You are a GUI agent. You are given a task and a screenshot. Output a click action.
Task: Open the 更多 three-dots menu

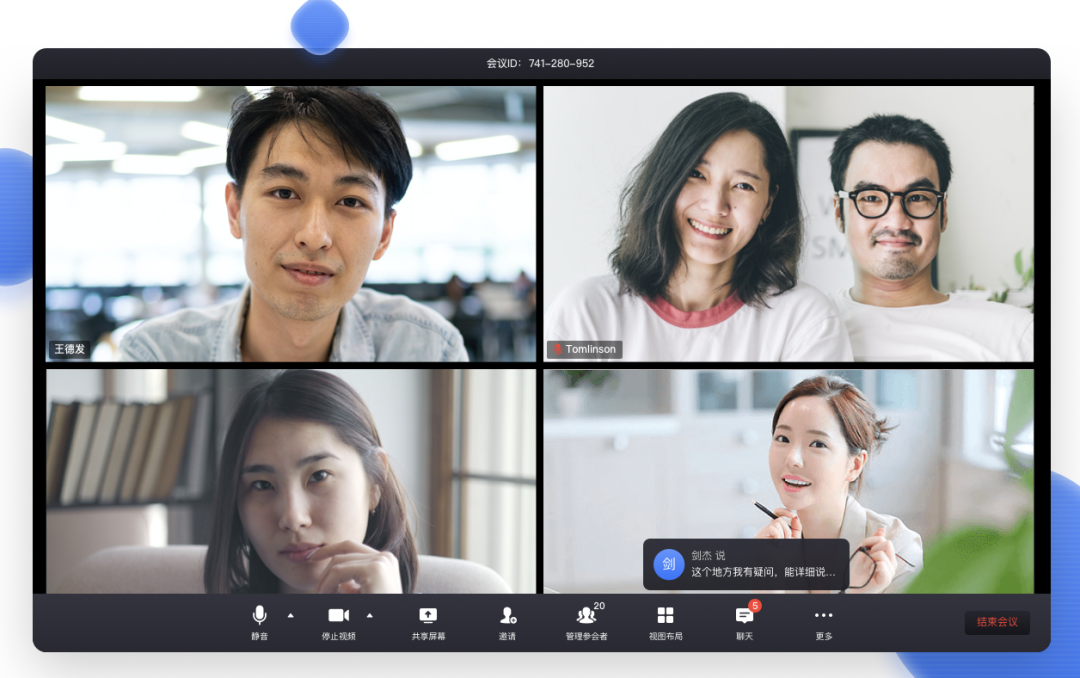pyautogui.click(x=824, y=622)
